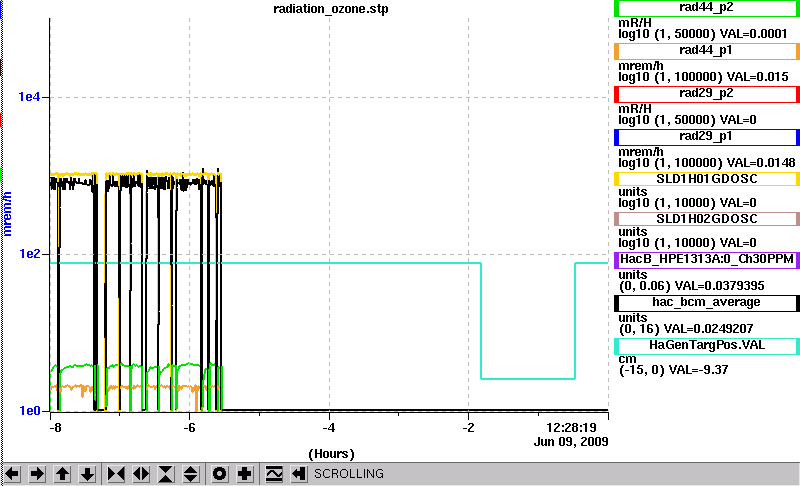
Task: Select the rad29_p1 legend entry
Action: (707, 137)
